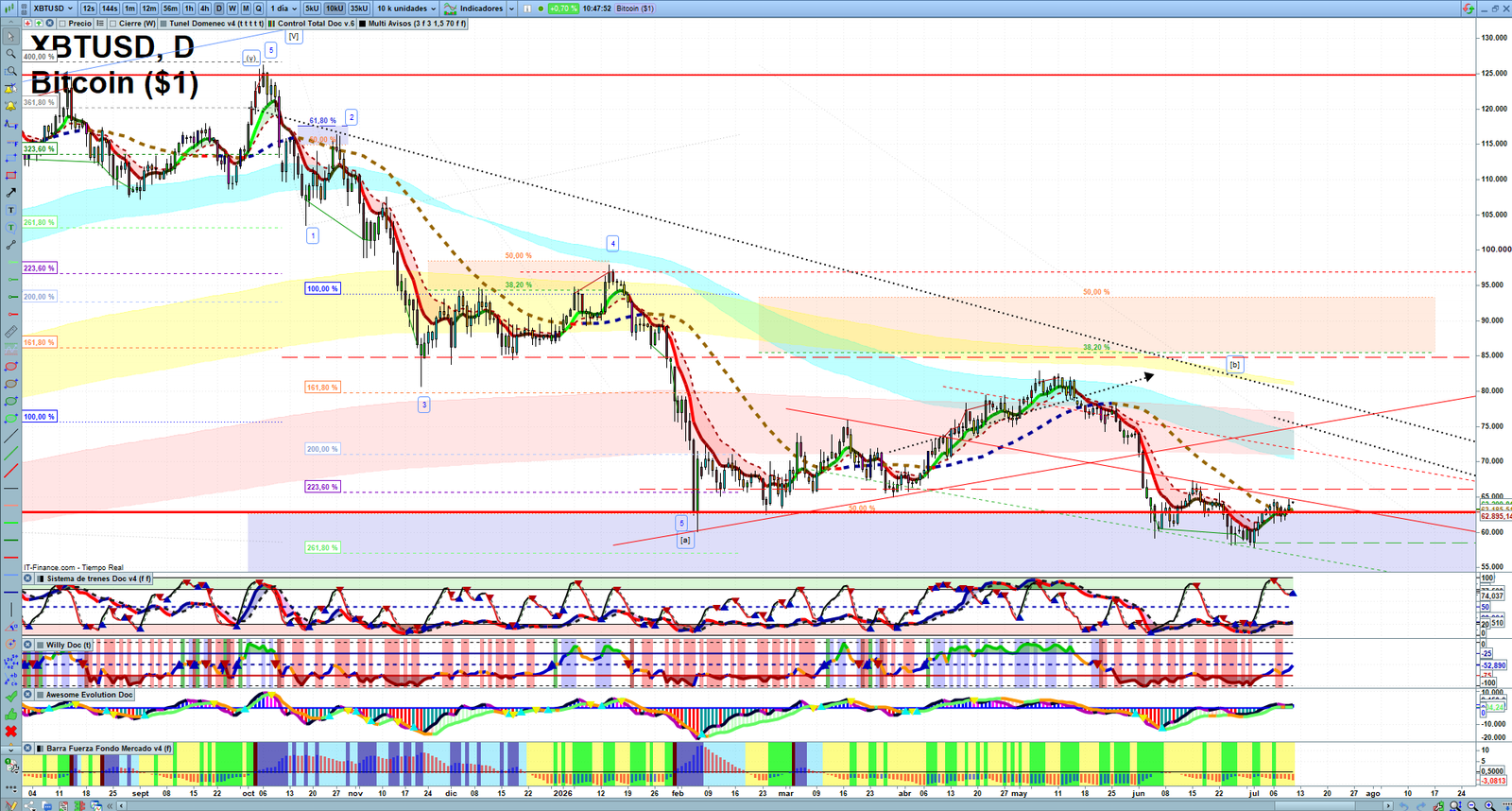
Task: Open the XBTUSD symbol dropdown
Action: pyautogui.click(x=53, y=9)
